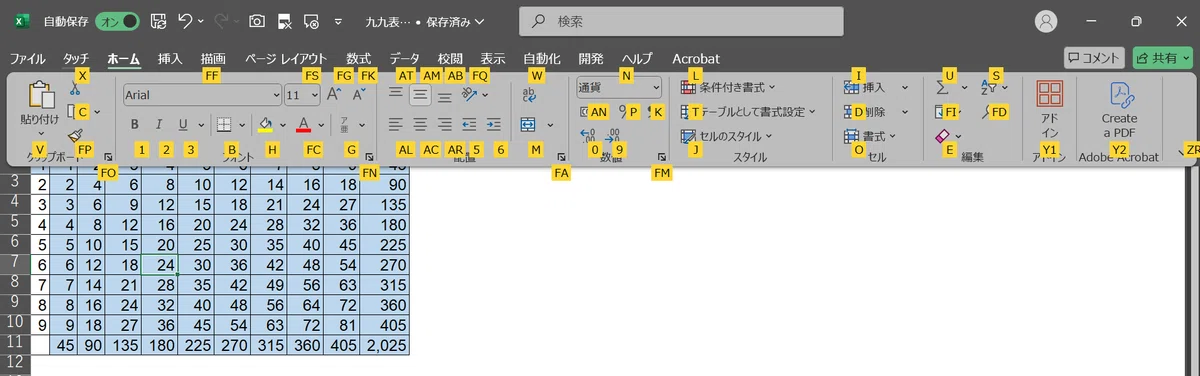Align cell text to the right

[445, 125]
